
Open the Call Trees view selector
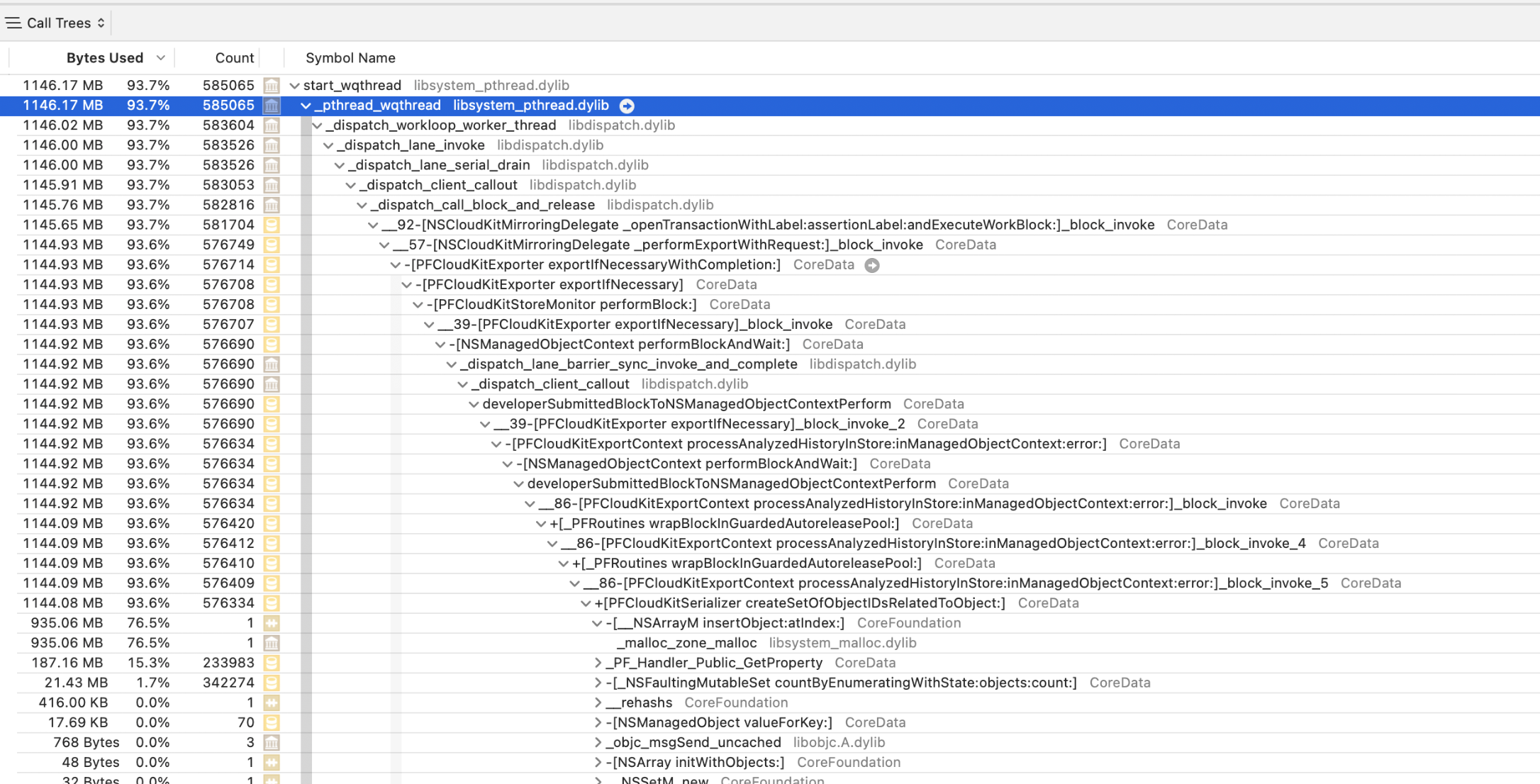[55, 23]
